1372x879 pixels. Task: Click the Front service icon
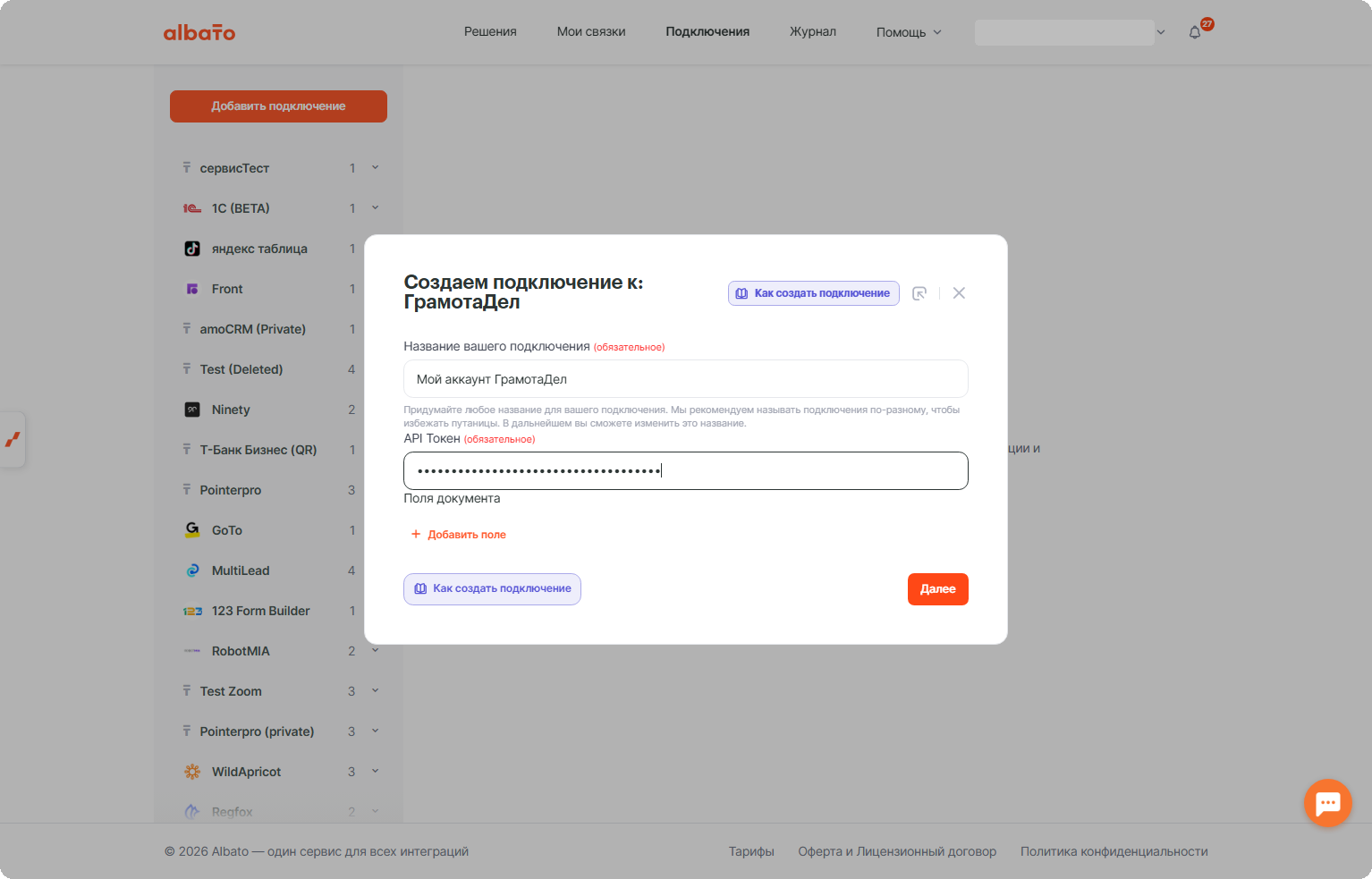[192, 289]
